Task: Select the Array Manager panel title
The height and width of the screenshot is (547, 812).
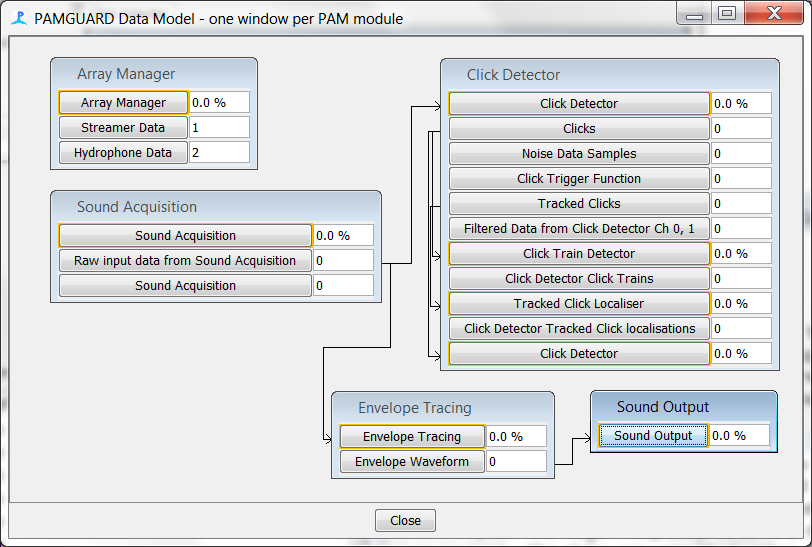Action: pos(126,74)
